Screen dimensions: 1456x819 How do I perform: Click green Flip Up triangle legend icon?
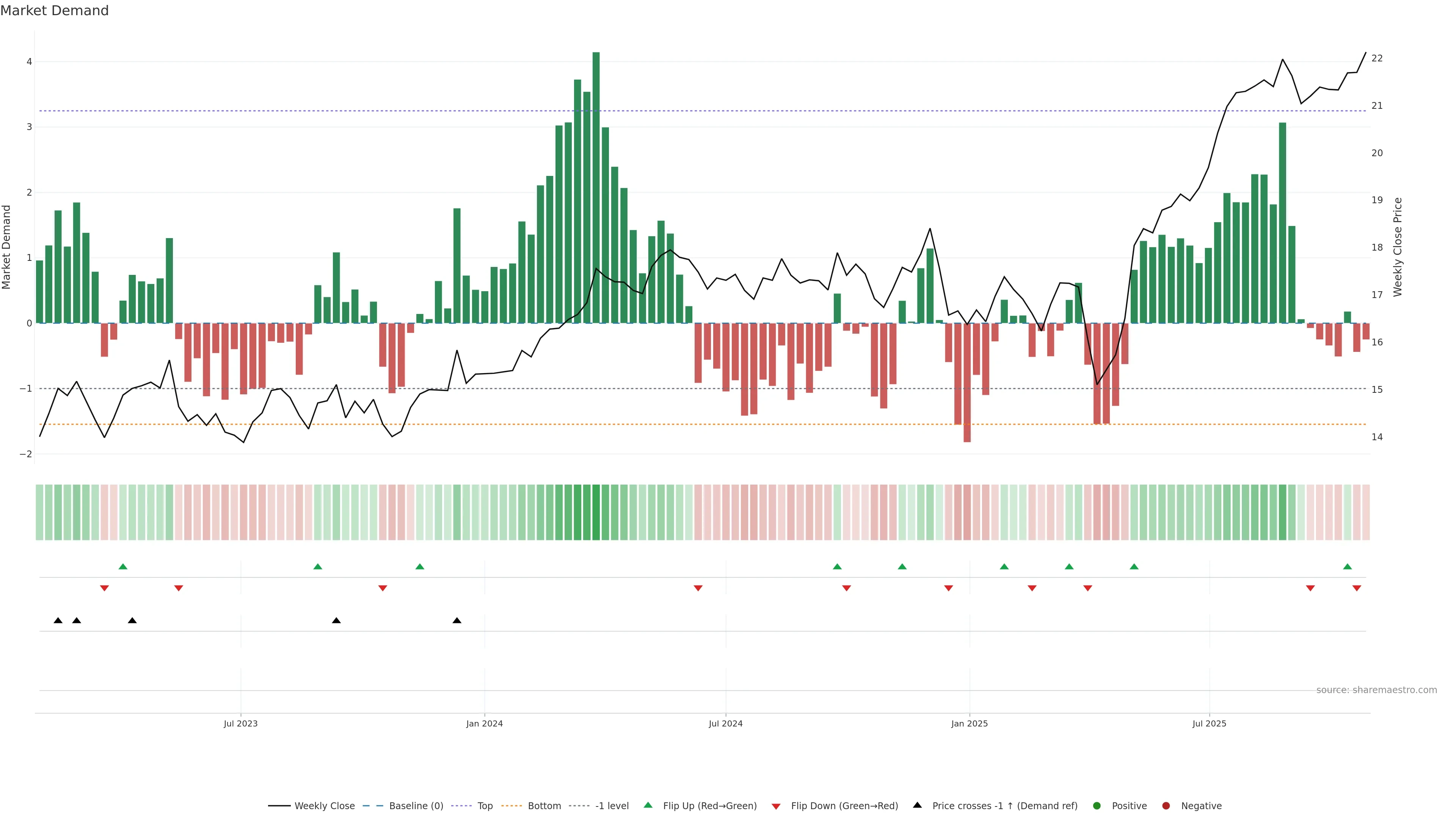click(648, 805)
